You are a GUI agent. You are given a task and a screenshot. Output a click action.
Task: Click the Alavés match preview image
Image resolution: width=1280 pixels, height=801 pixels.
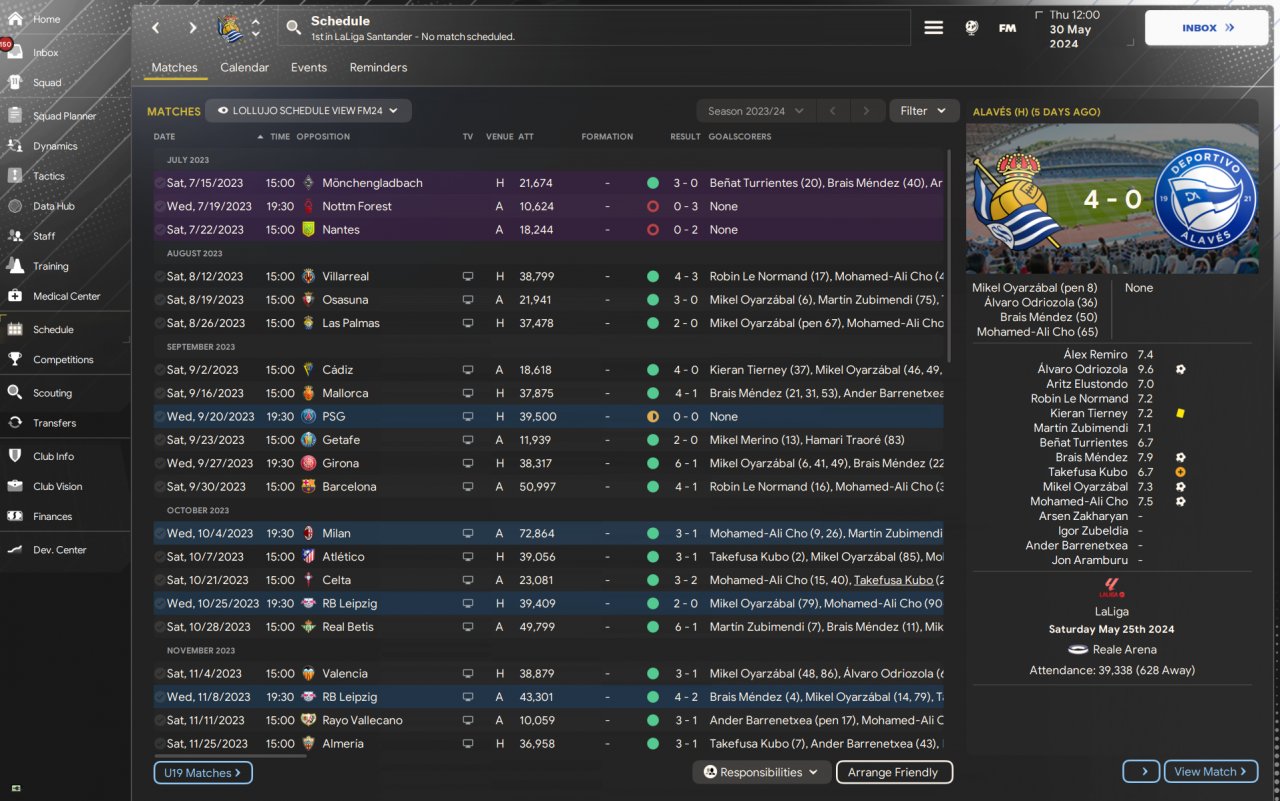pos(1112,199)
